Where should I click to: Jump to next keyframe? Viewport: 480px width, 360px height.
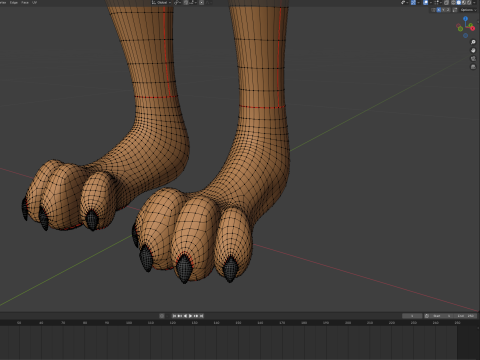[x=196, y=316]
